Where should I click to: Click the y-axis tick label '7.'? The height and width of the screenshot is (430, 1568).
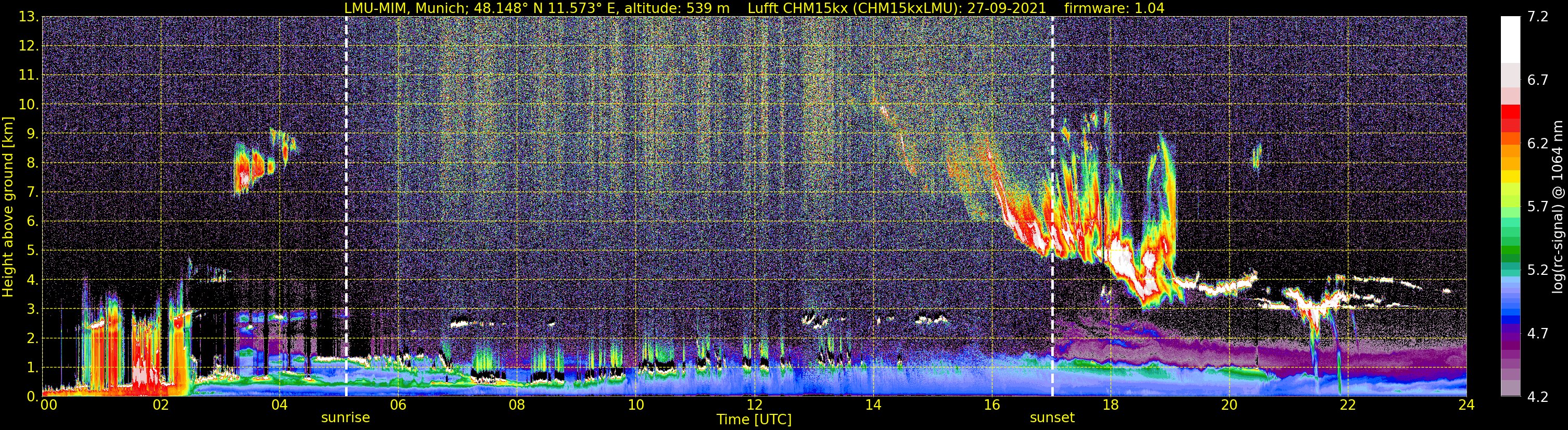(x=32, y=193)
